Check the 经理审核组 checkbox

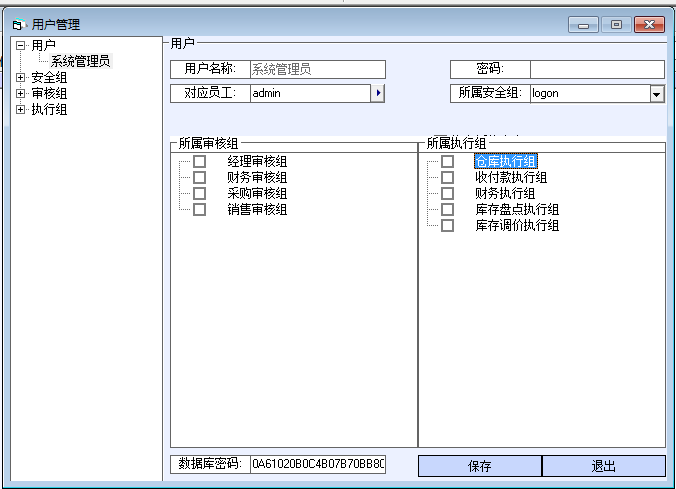[199, 161]
